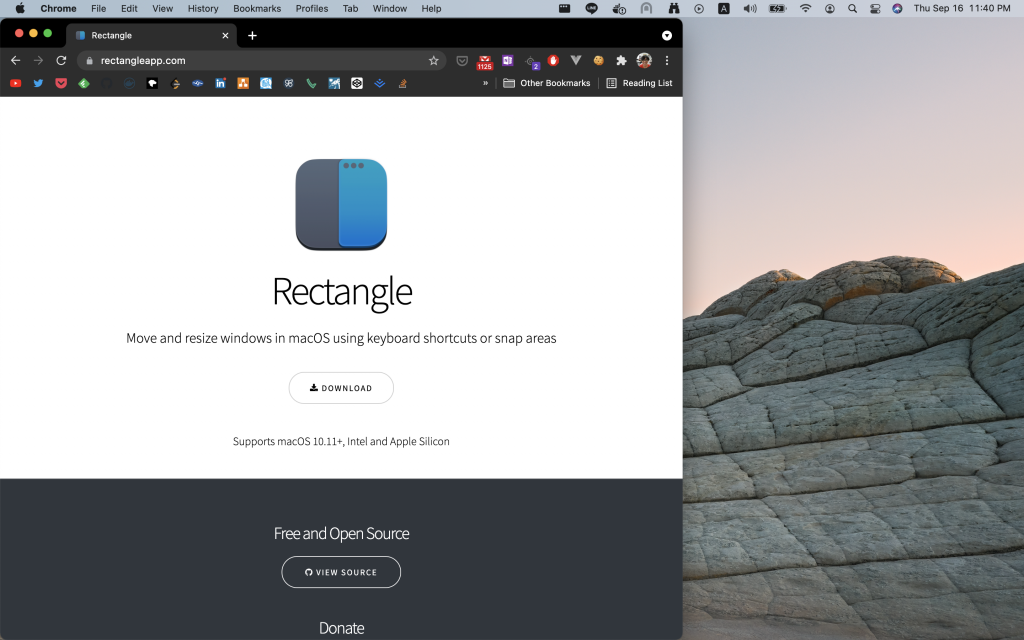This screenshot has height=640, width=1024.
Task: Click the 'Free and Open Source' heading
Action: pos(342,534)
